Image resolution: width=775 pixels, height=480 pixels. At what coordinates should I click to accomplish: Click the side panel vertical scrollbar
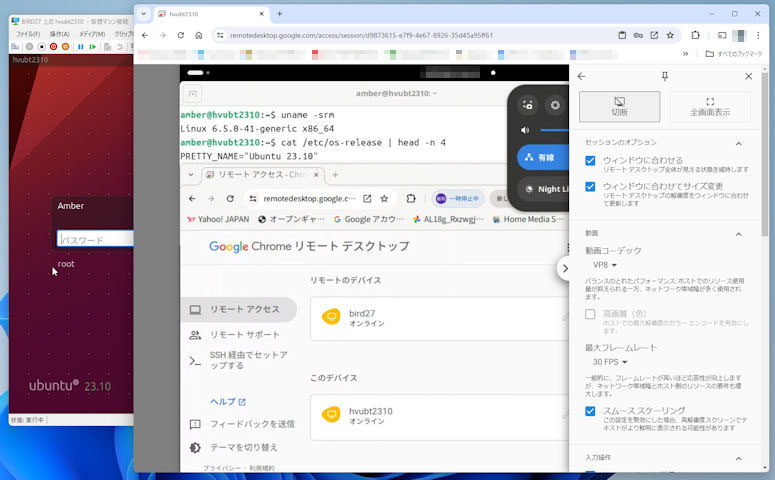[x=765, y=153]
